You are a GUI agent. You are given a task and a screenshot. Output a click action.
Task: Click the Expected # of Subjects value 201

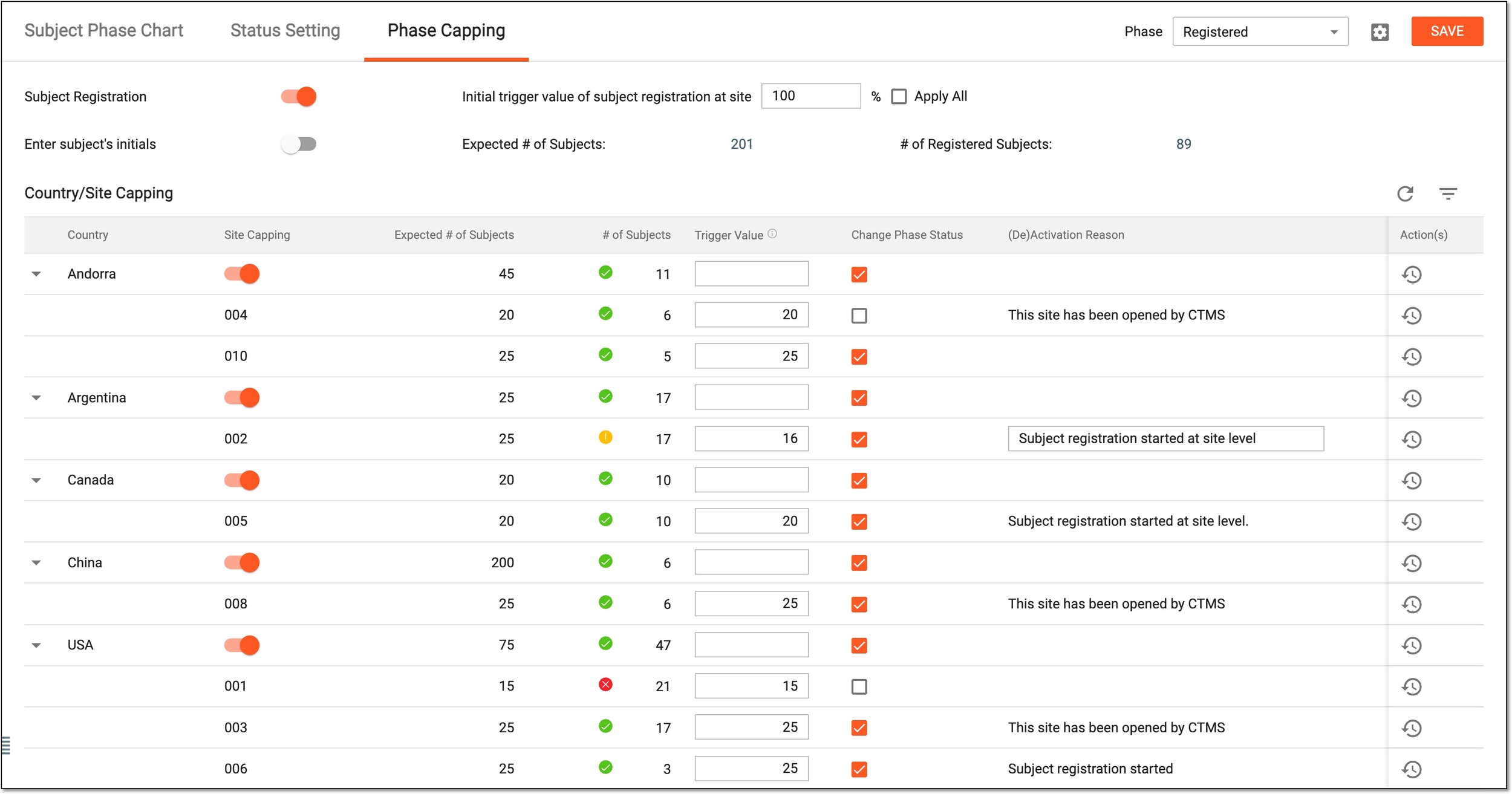[741, 144]
